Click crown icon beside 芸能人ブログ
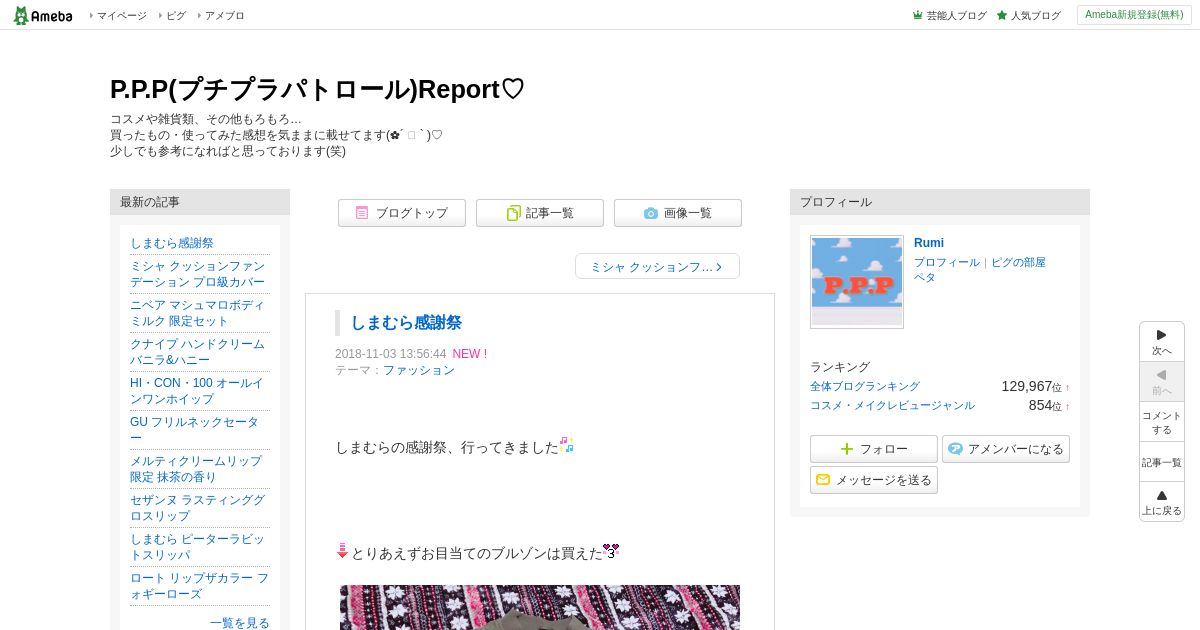This screenshot has height=630, width=1200. 917,15
